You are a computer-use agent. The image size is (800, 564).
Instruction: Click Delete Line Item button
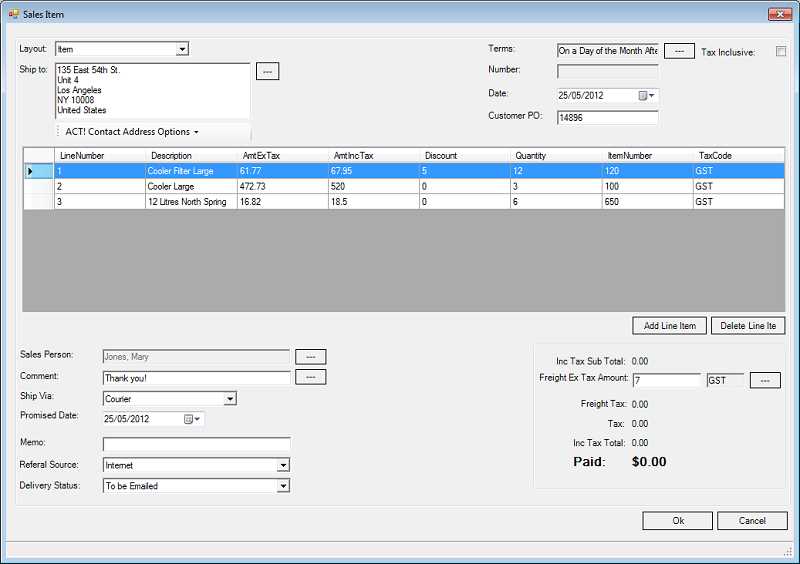pos(748,326)
